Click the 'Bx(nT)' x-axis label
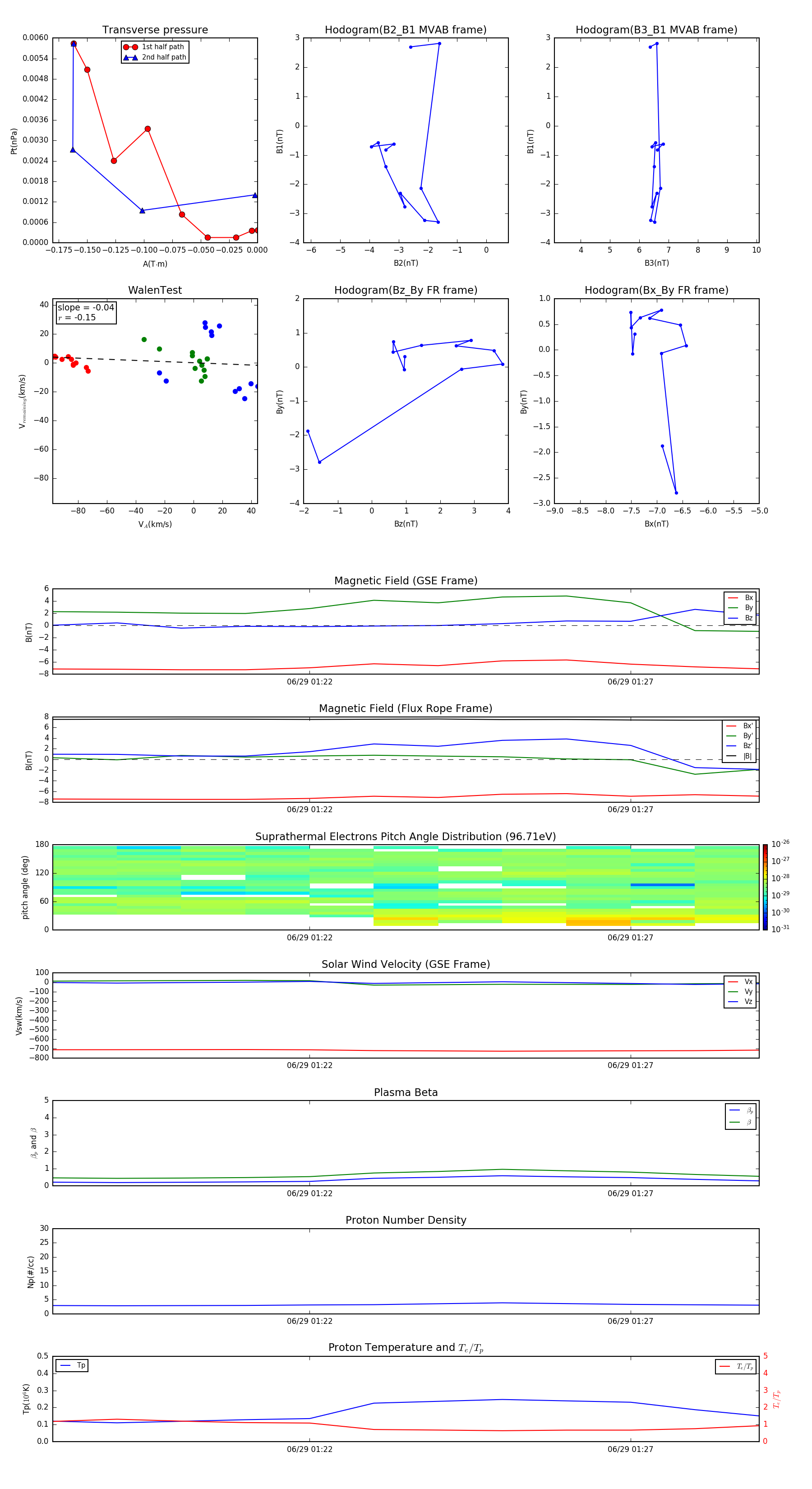The height and width of the screenshot is (1489, 812). pyautogui.click(x=656, y=524)
